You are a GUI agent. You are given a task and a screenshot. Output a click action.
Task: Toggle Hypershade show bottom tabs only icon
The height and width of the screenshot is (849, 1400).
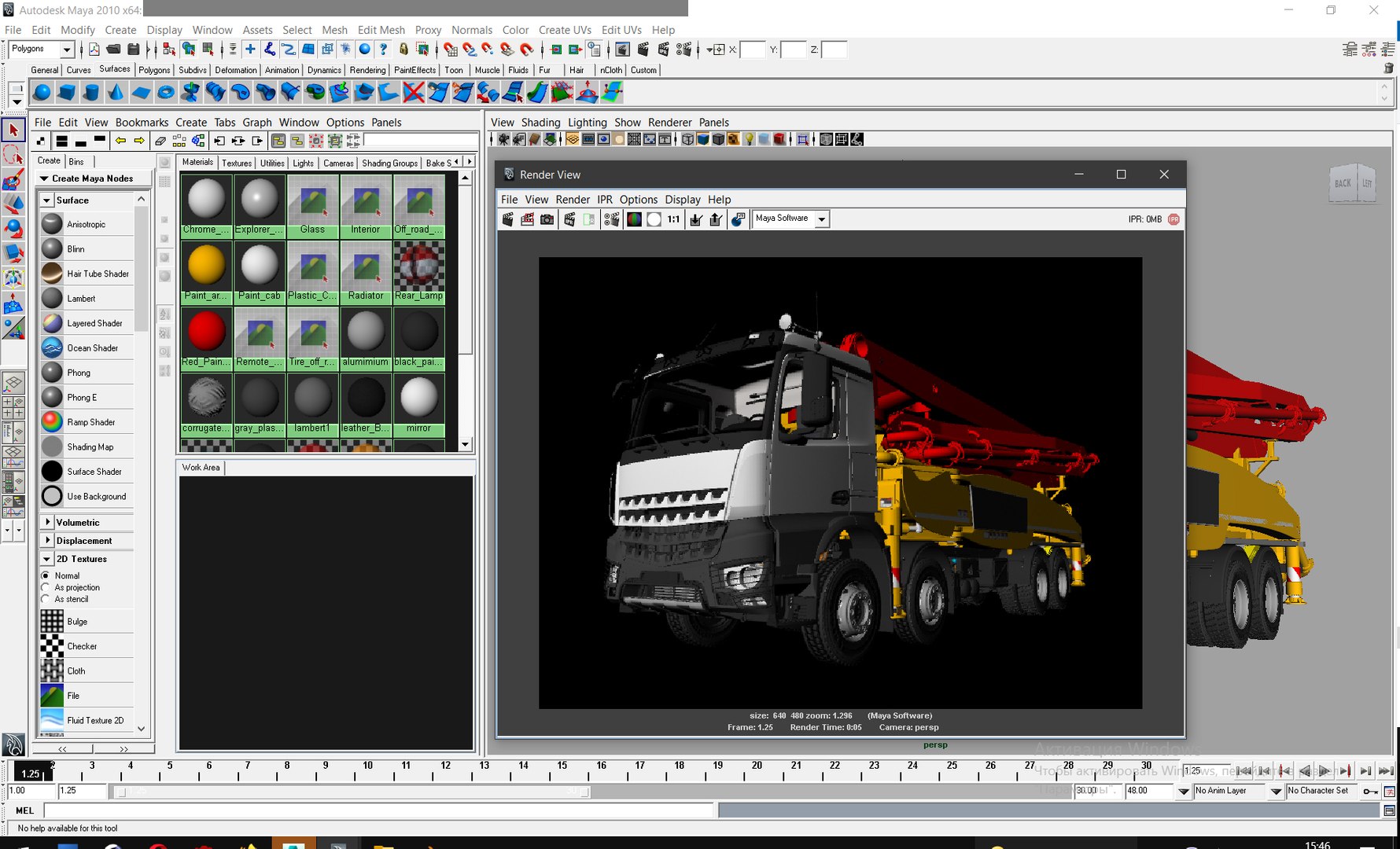(80, 141)
